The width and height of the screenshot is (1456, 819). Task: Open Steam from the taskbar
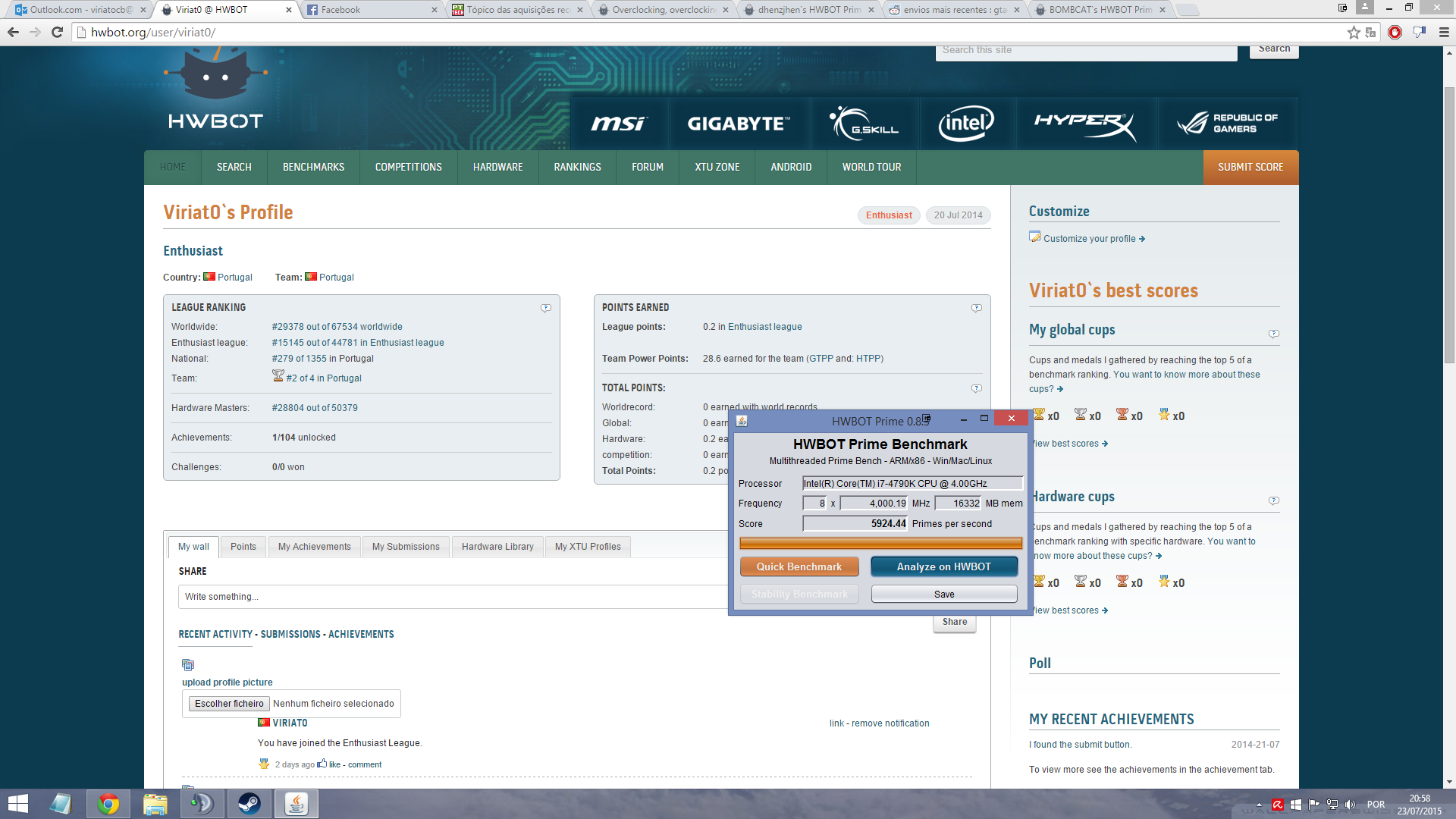(x=249, y=804)
